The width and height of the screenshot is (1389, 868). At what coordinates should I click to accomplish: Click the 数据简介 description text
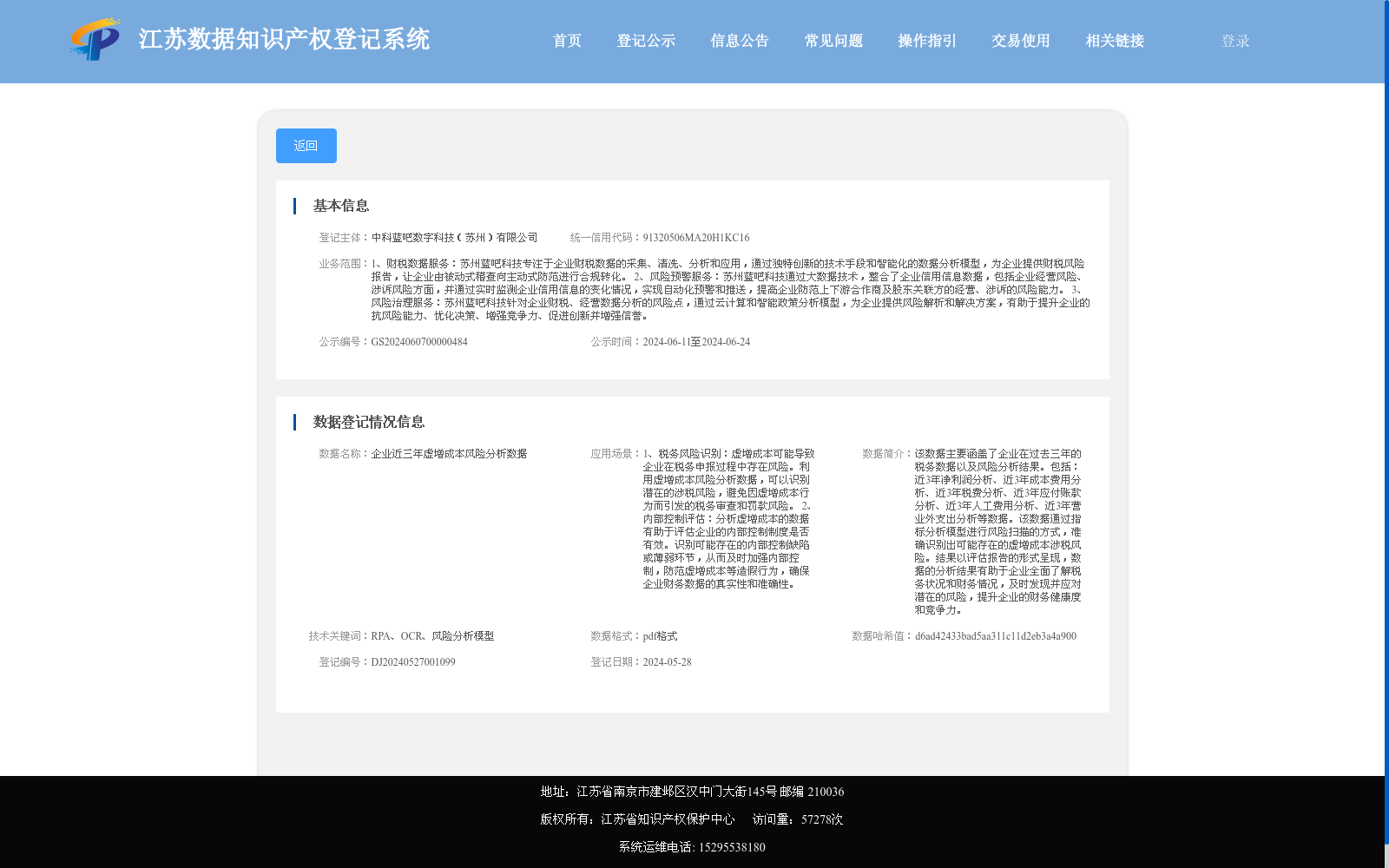point(997,532)
